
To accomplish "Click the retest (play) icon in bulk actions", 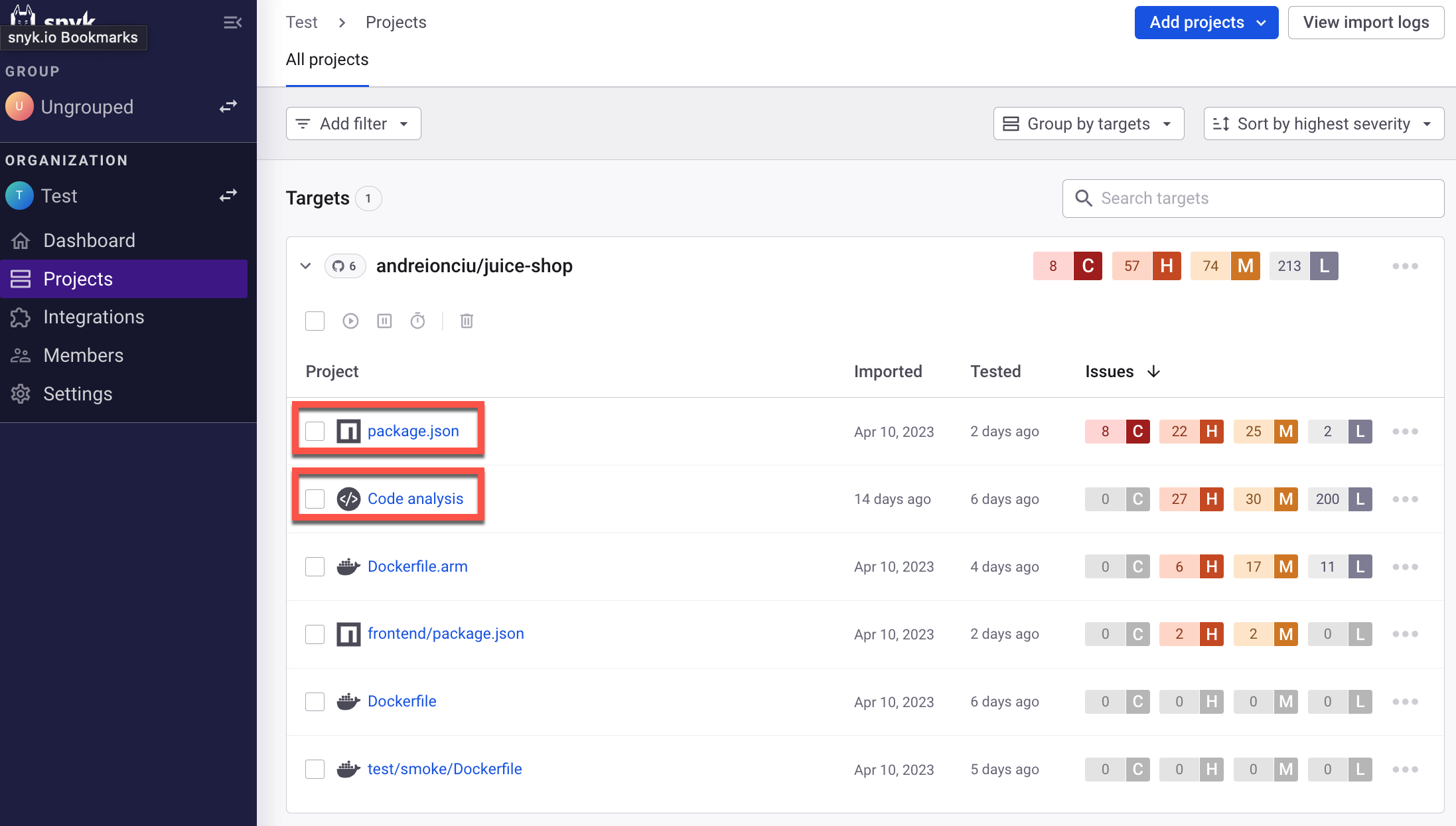I will [x=350, y=321].
